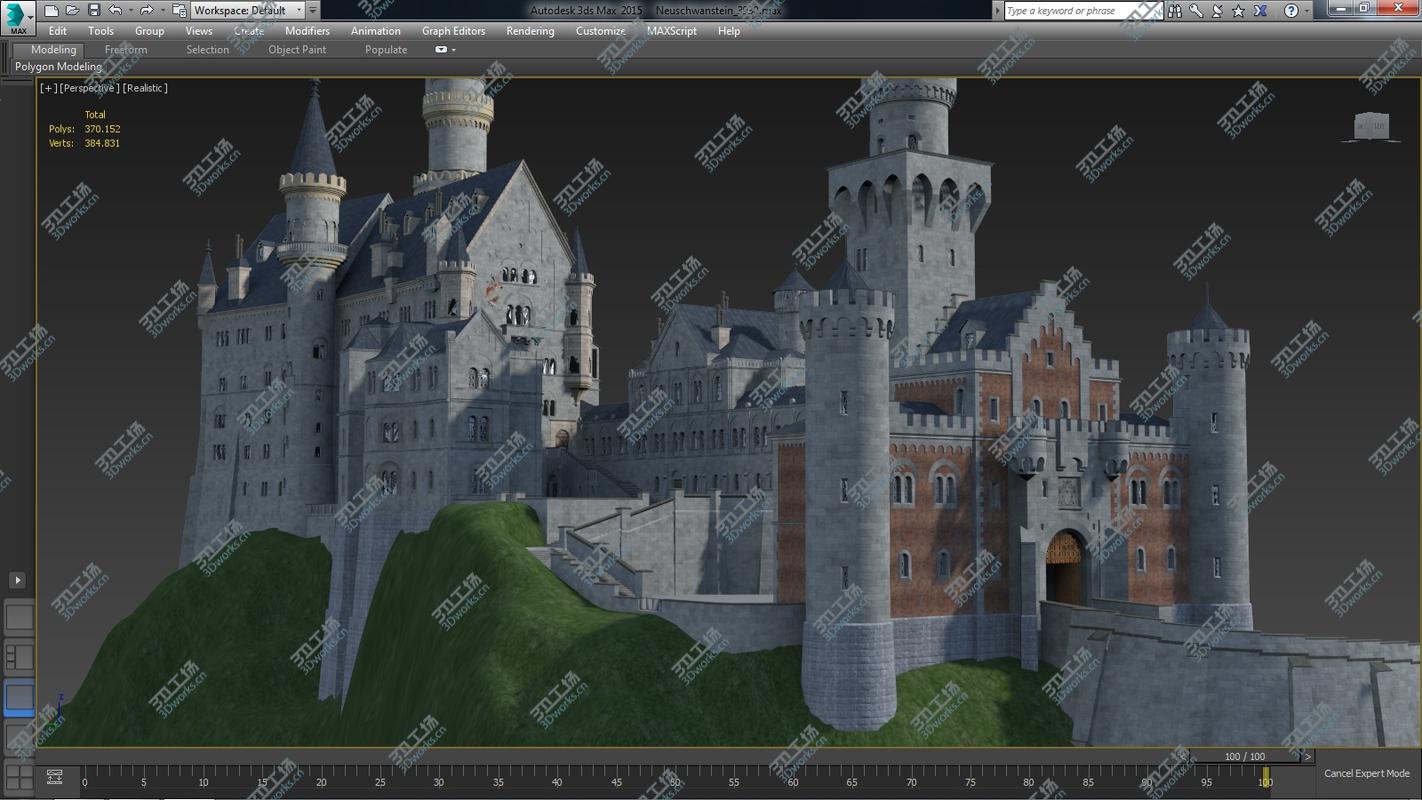Click the star Favorites icon
This screenshot has width=1422, height=800.
(1239, 11)
